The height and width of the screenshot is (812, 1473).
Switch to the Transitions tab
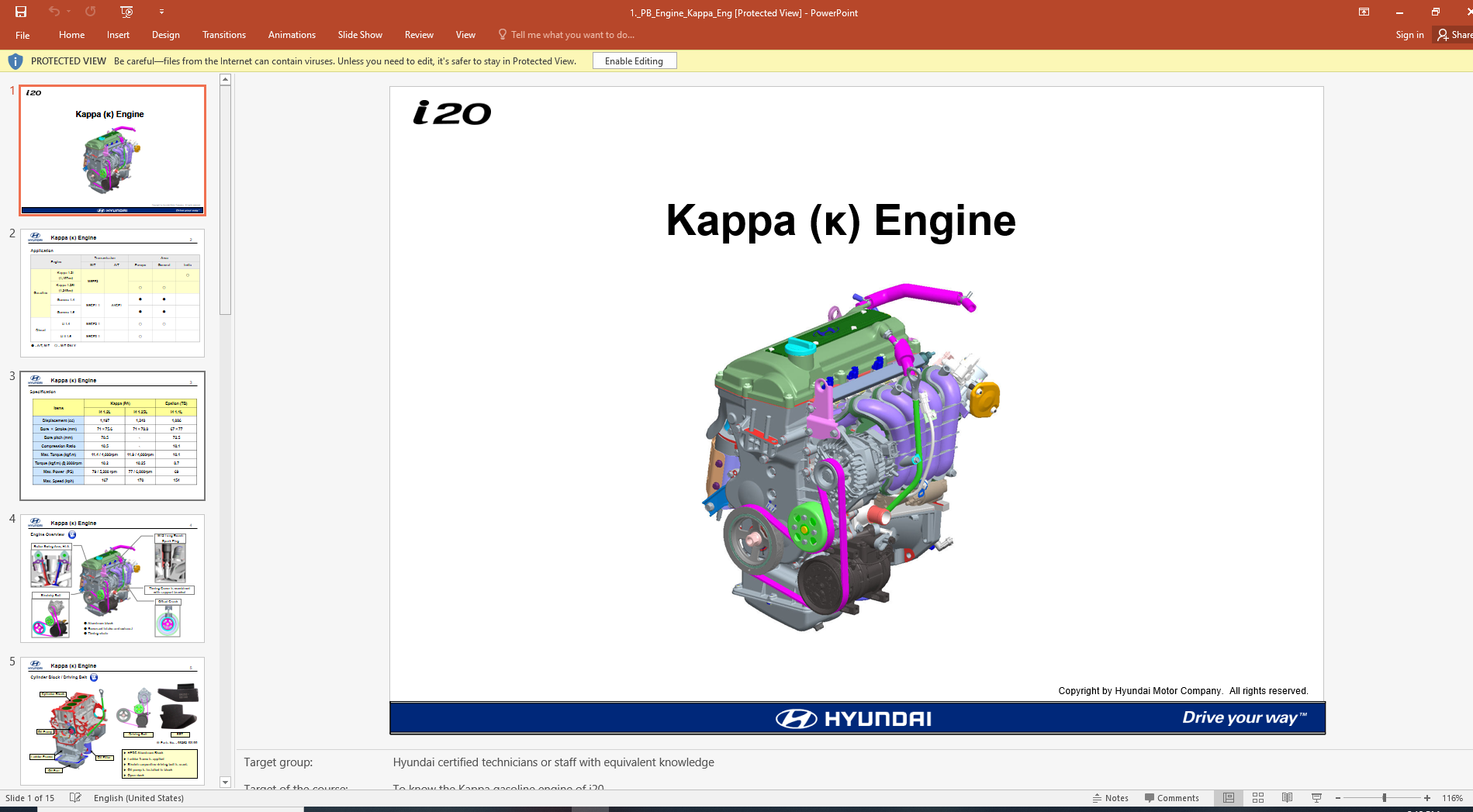click(223, 35)
